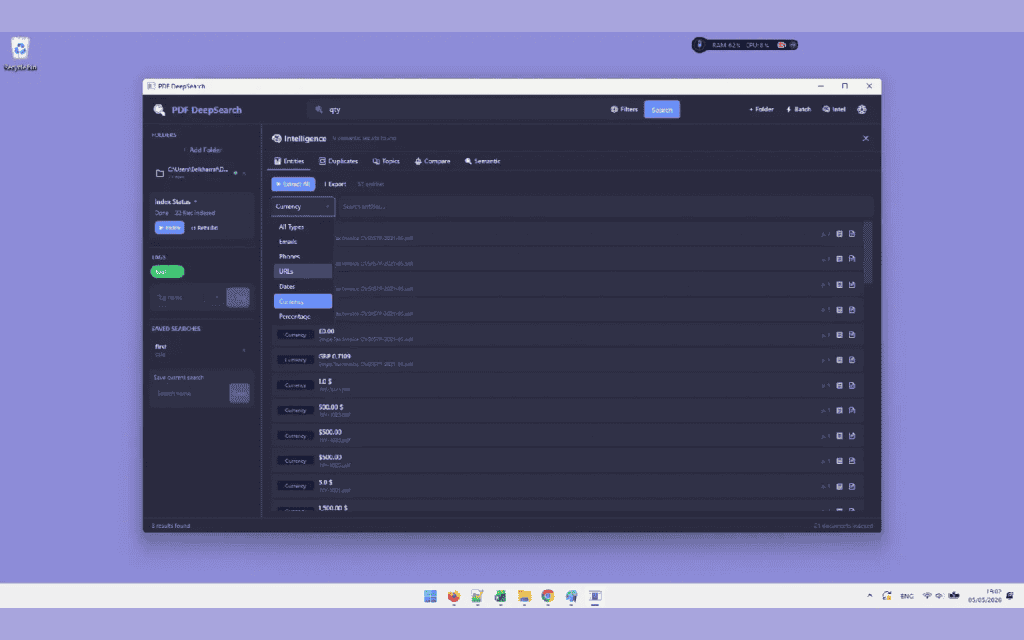Image resolution: width=1024 pixels, height=640 pixels.
Task: Select the £0.00 entity value
Action: click(327, 331)
